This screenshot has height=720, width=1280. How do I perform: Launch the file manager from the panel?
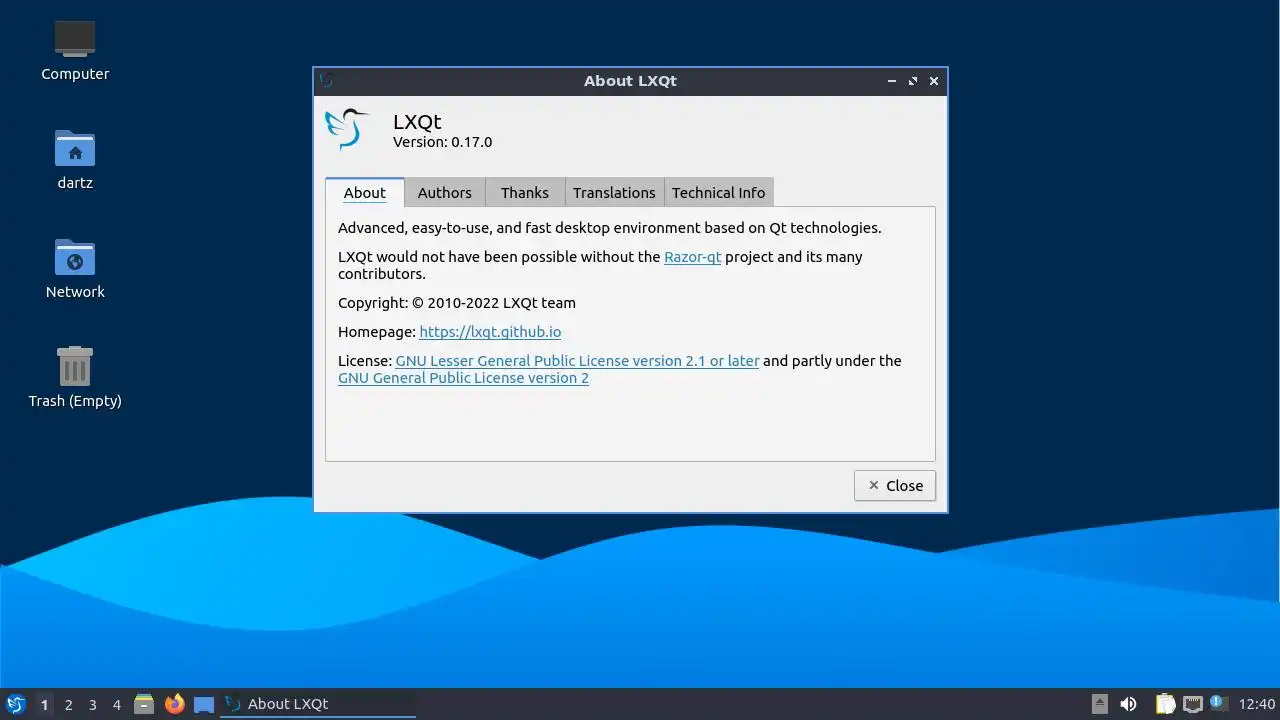[x=144, y=704]
